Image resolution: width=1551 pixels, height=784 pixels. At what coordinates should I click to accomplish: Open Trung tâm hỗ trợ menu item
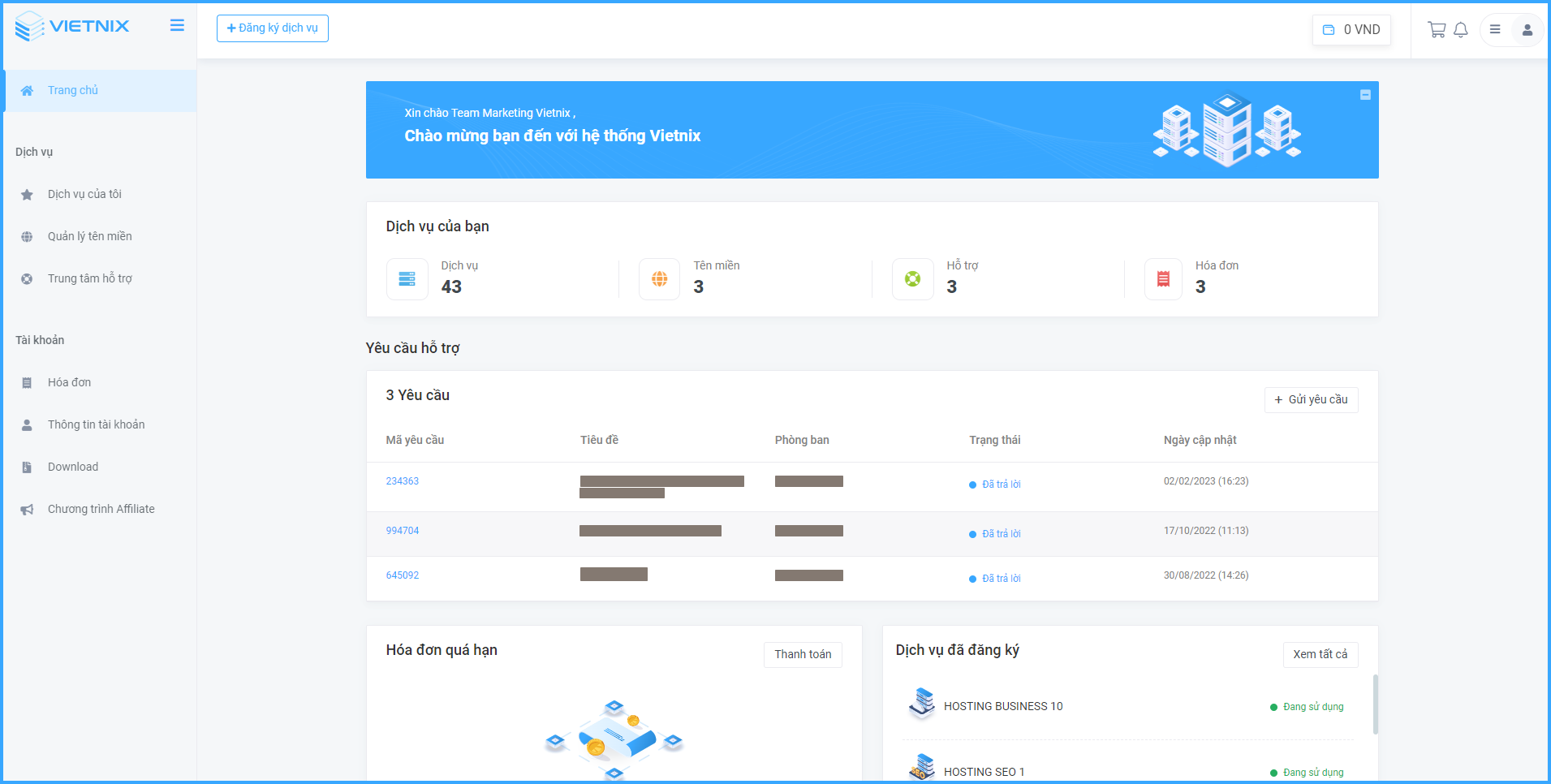[x=100, y=279]
